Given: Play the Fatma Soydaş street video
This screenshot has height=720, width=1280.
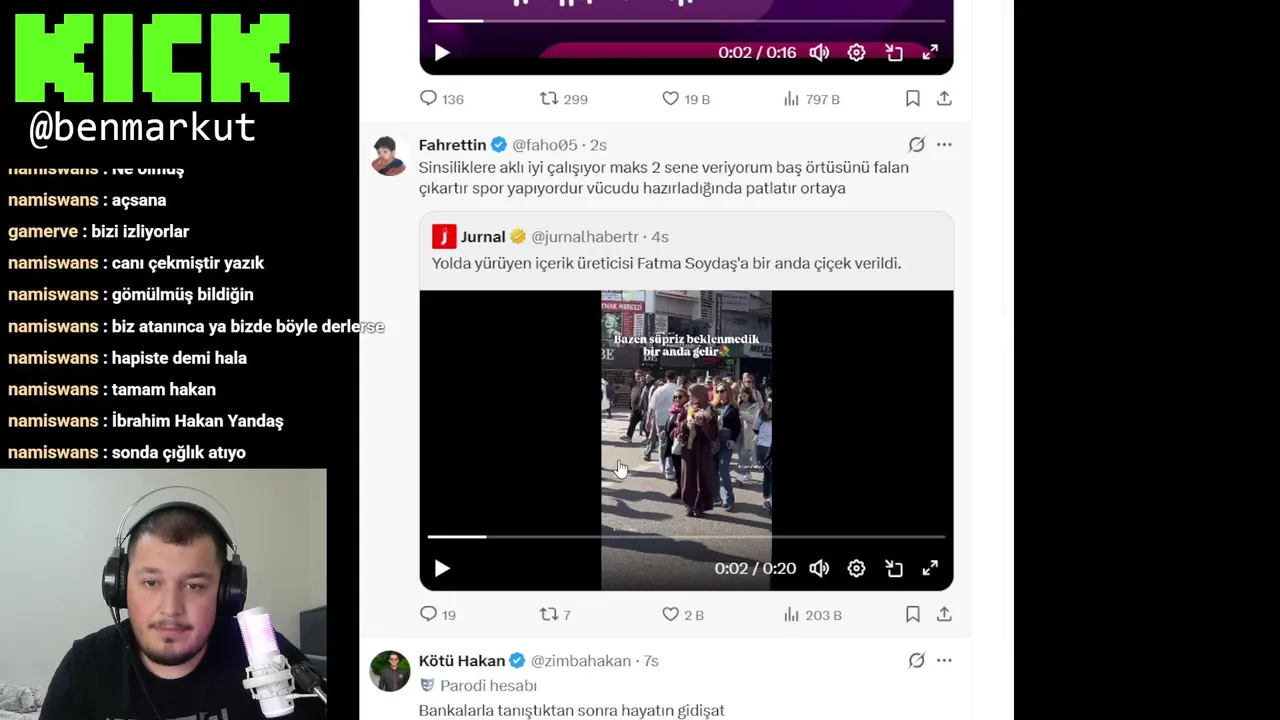Looking at the screenshot, I should tap(442, 569).
